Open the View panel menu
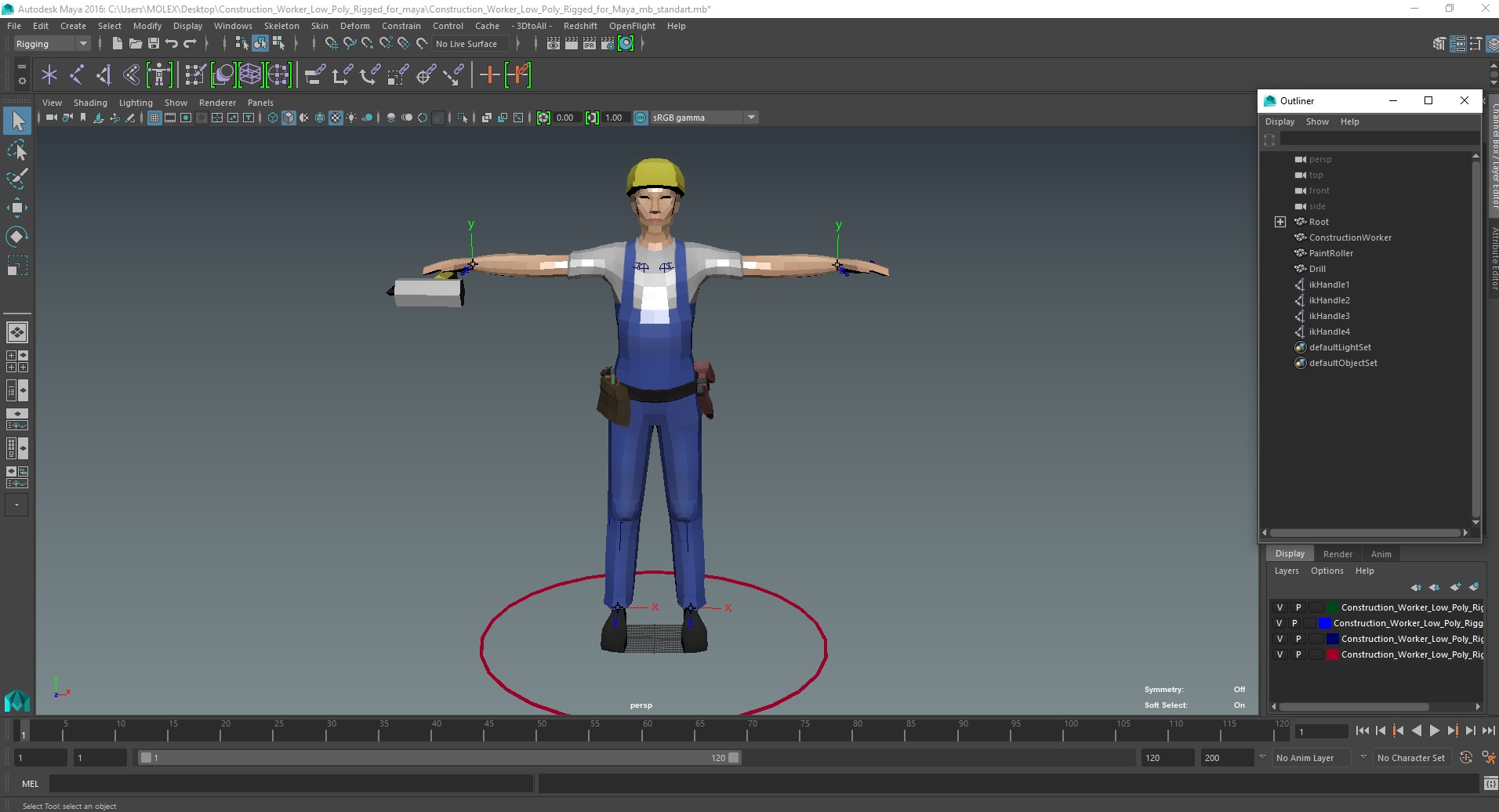 click(52, 103)
